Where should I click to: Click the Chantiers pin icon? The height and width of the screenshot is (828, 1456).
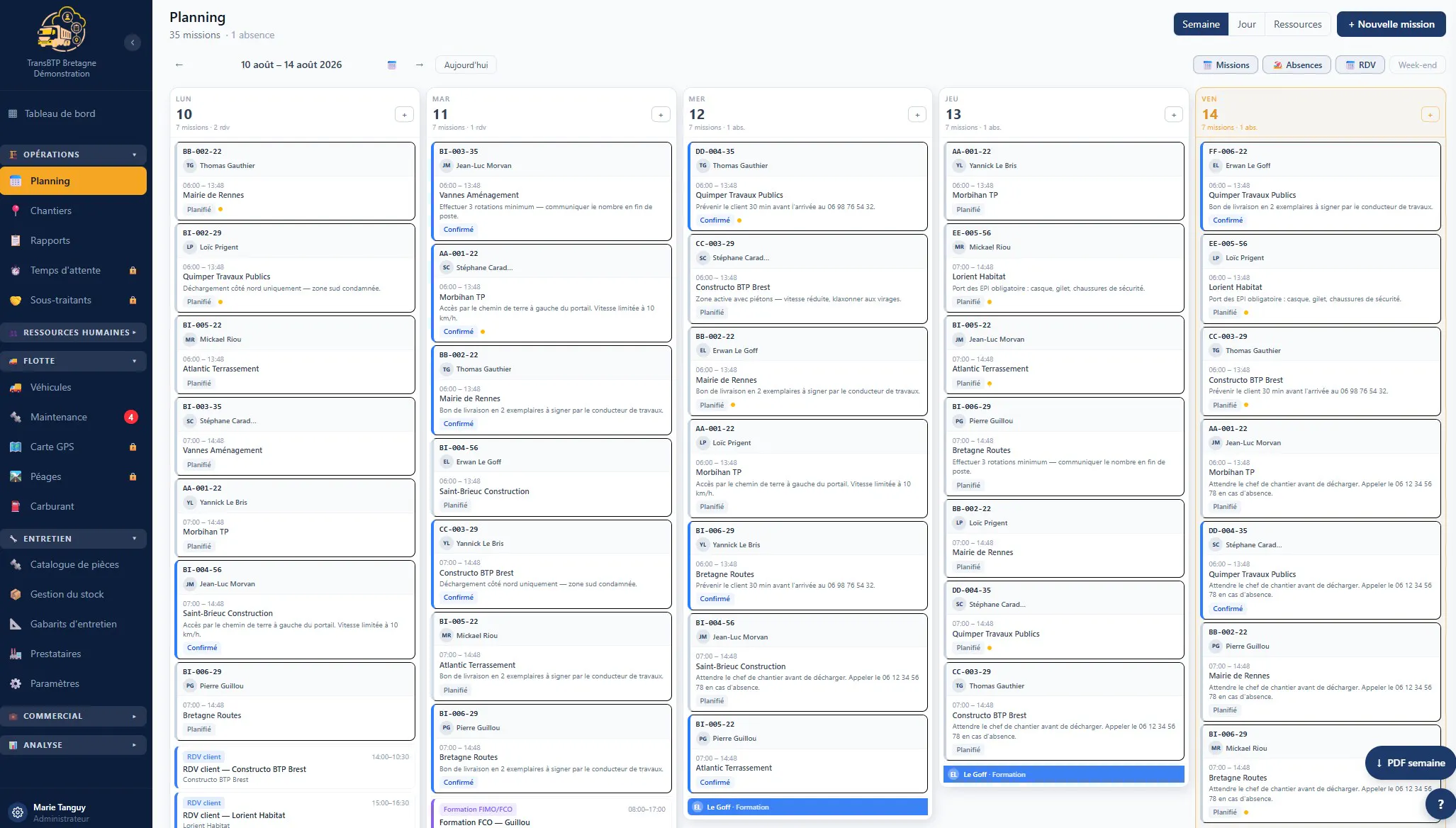coord(16,211)
